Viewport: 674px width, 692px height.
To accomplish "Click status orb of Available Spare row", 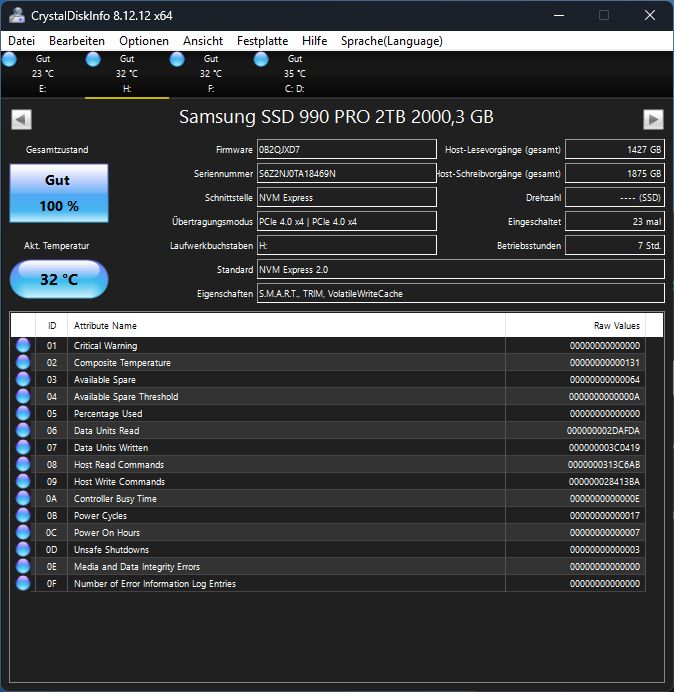I will (x=23, y=380).
